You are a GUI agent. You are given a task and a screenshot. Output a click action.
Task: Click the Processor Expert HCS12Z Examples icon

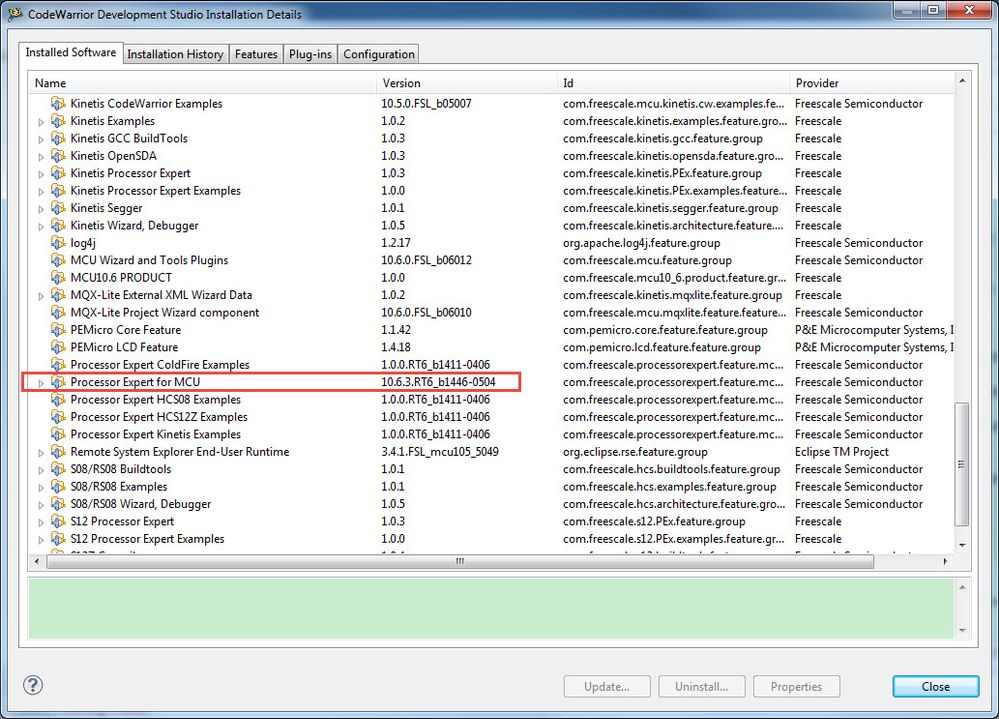[x=58, y=416]
